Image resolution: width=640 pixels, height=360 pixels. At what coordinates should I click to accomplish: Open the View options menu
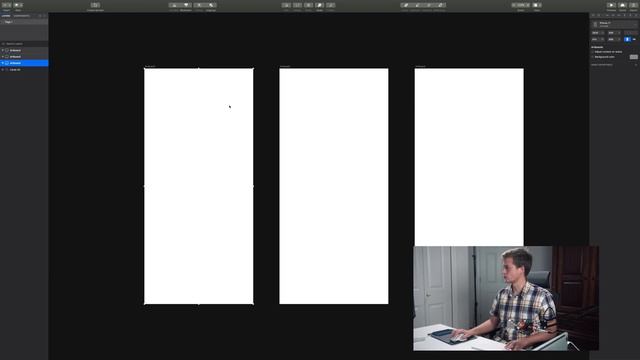[x=537, y=5]
